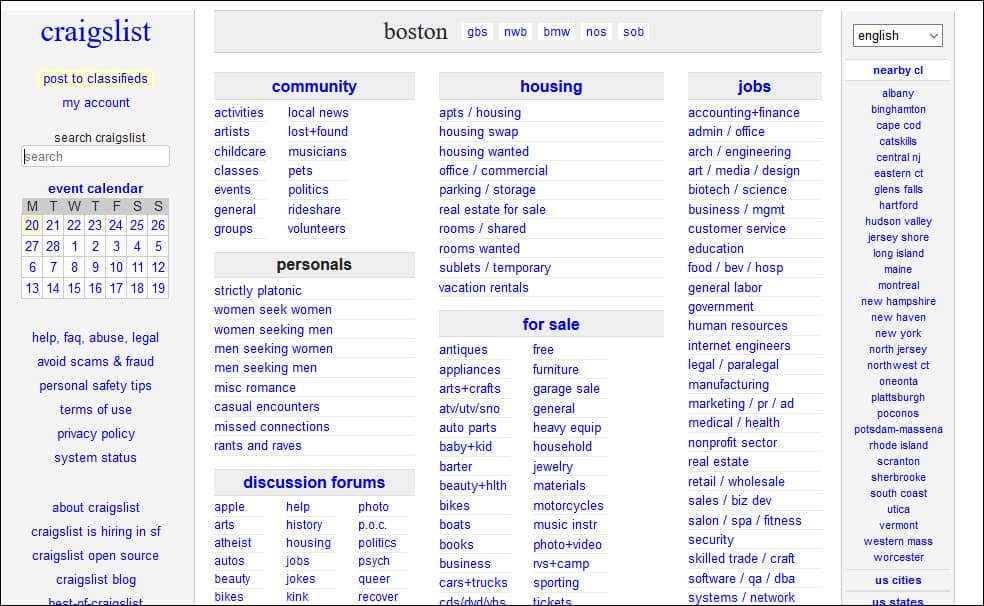Image resolution: width=984 pixels, height=606 pixels.
Task: Open motorcycles for sale
Action: [x=568, y=506]
